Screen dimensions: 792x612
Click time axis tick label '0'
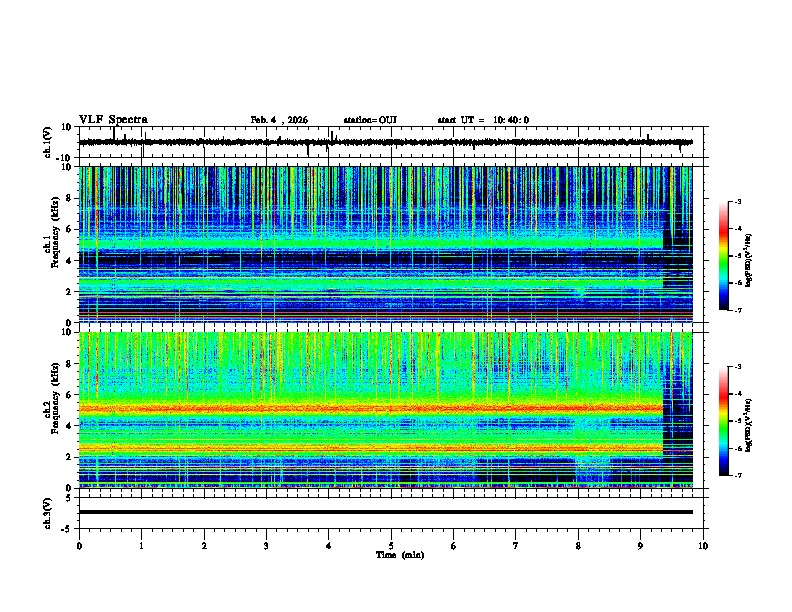click(79, 546)
